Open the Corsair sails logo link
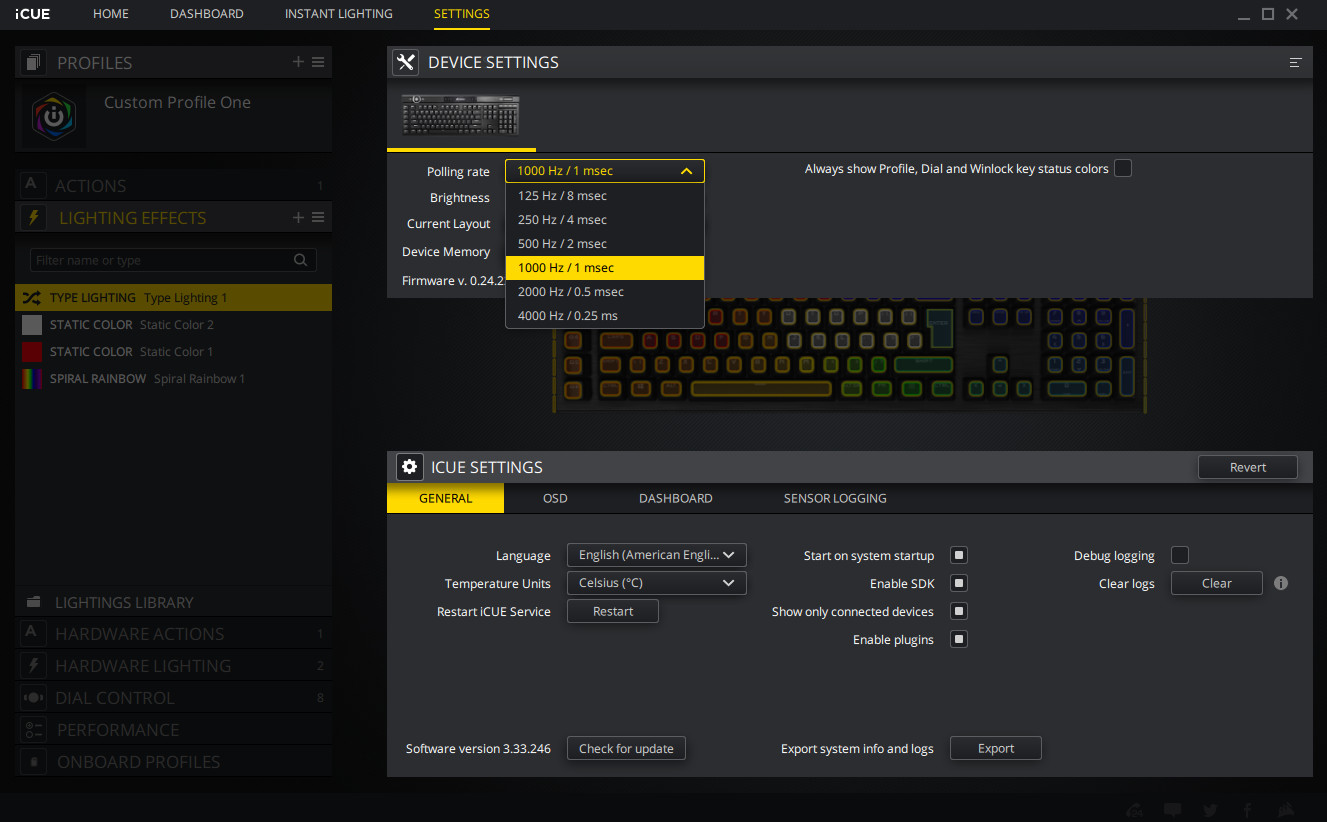This screenshot has width=1327, height=822. click(1286, 810)
